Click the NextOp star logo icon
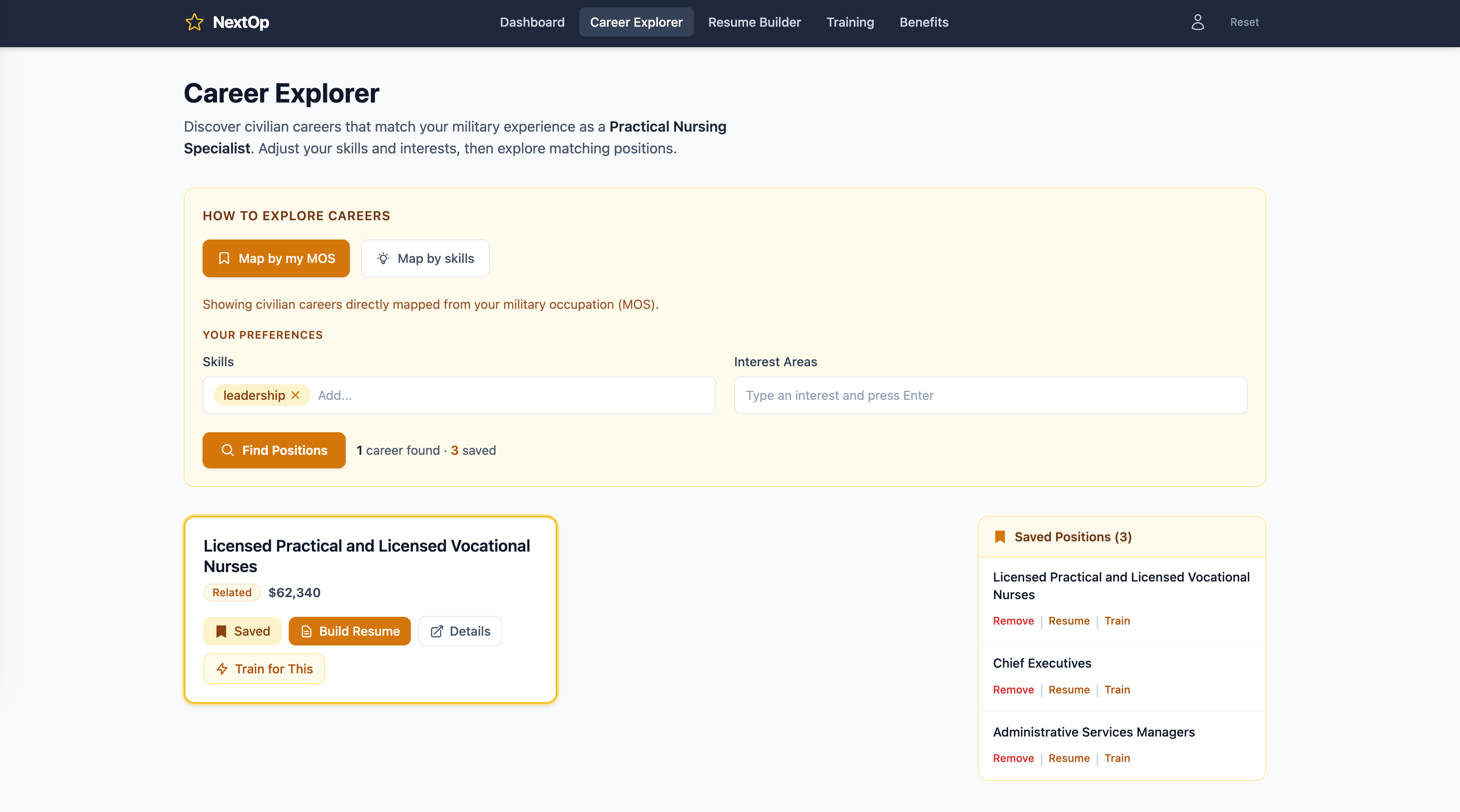1460x812 pixels. [194, 22]
